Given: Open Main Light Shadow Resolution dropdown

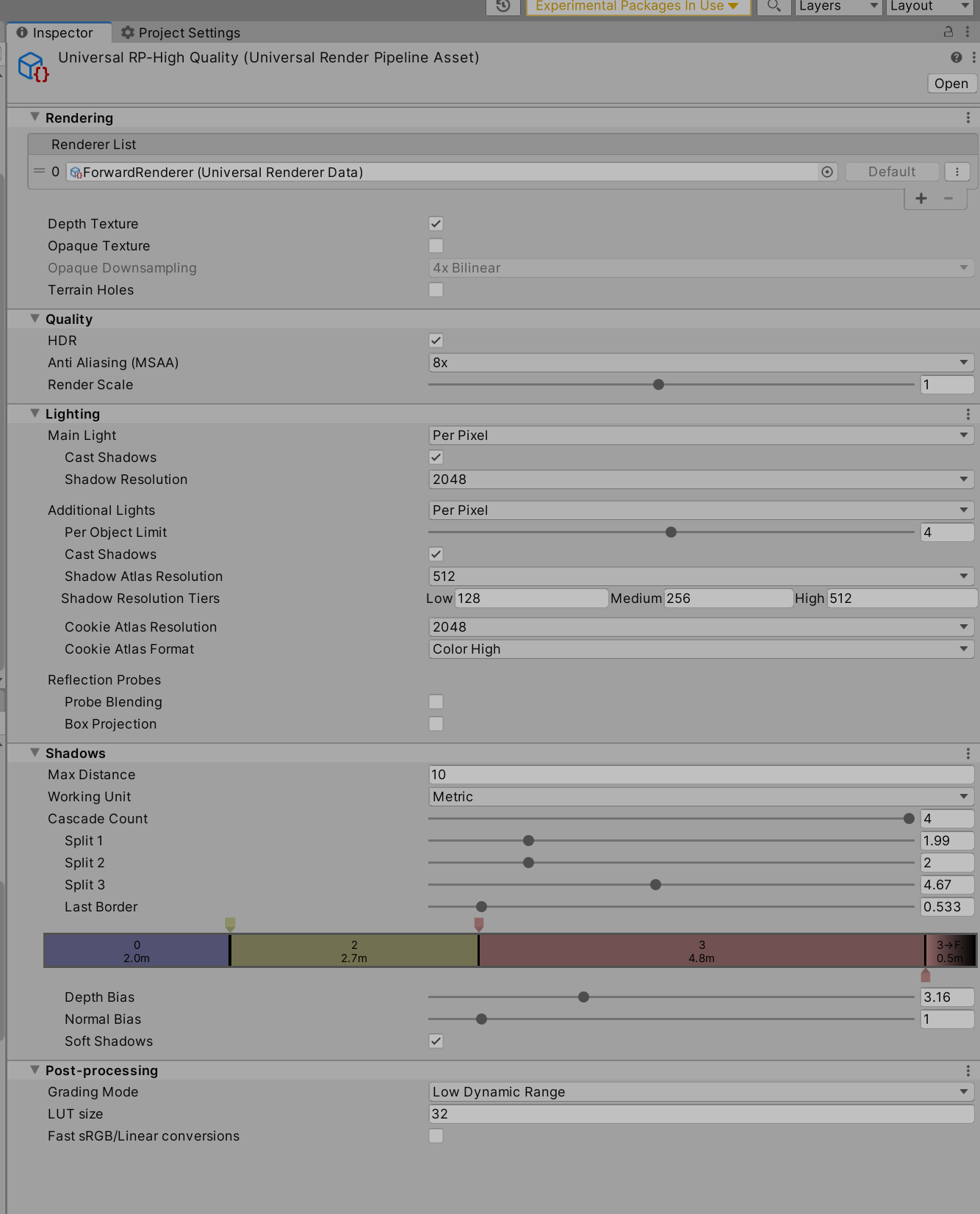Looking at the screenshot, I should point(701,480).
